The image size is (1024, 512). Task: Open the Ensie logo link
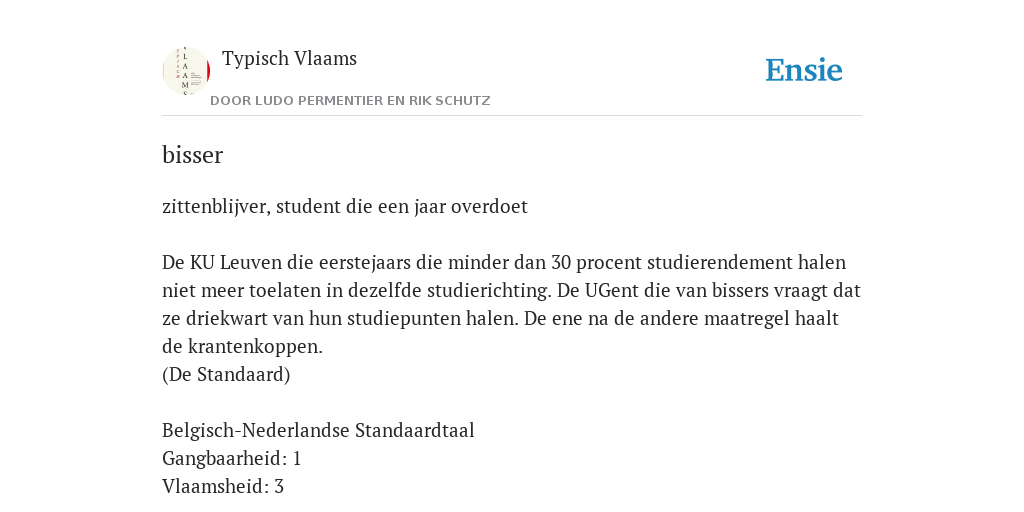pyautogui.click(x=804, y=71)
